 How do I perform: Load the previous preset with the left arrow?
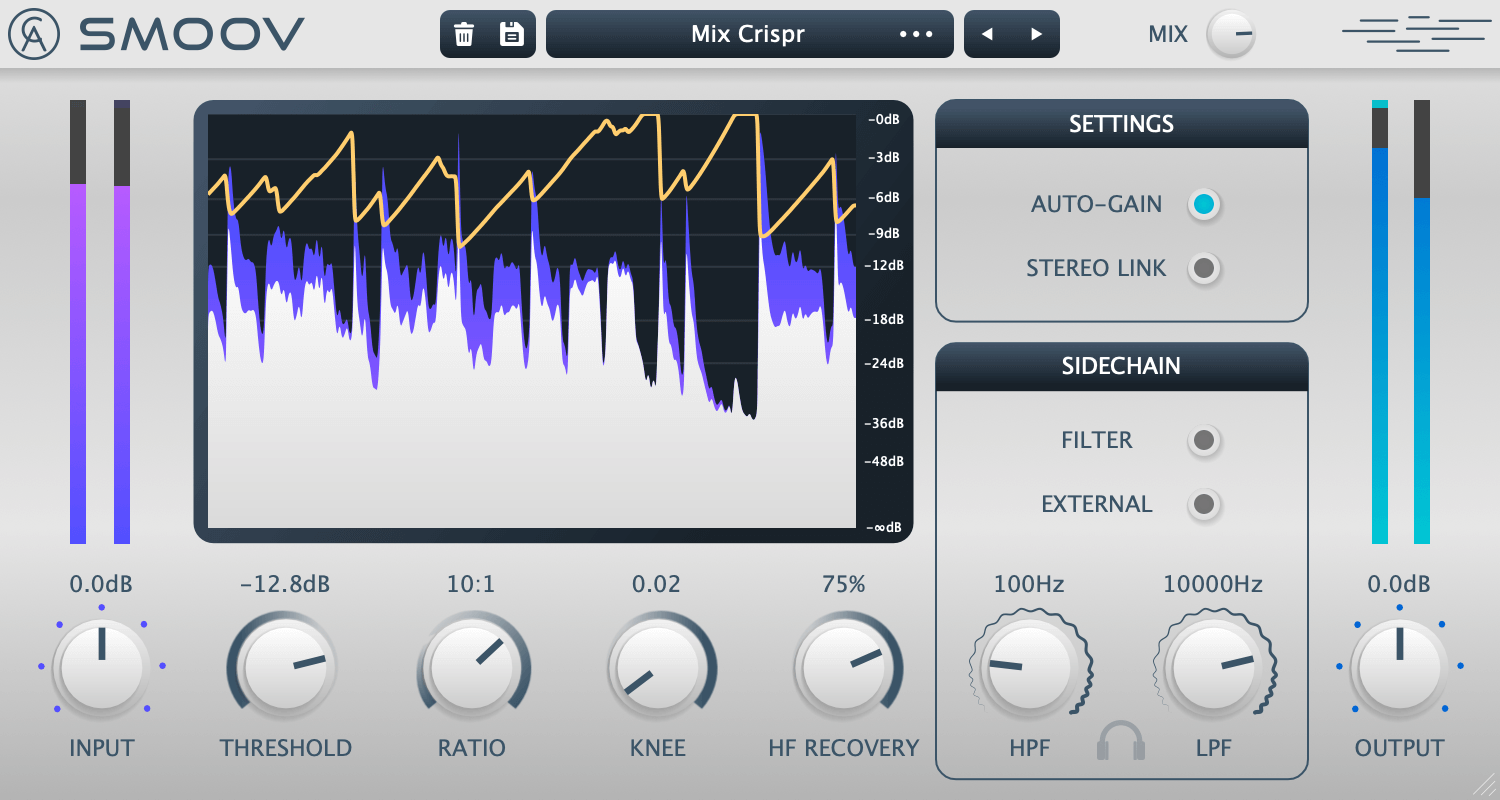[x=988, y=33]
